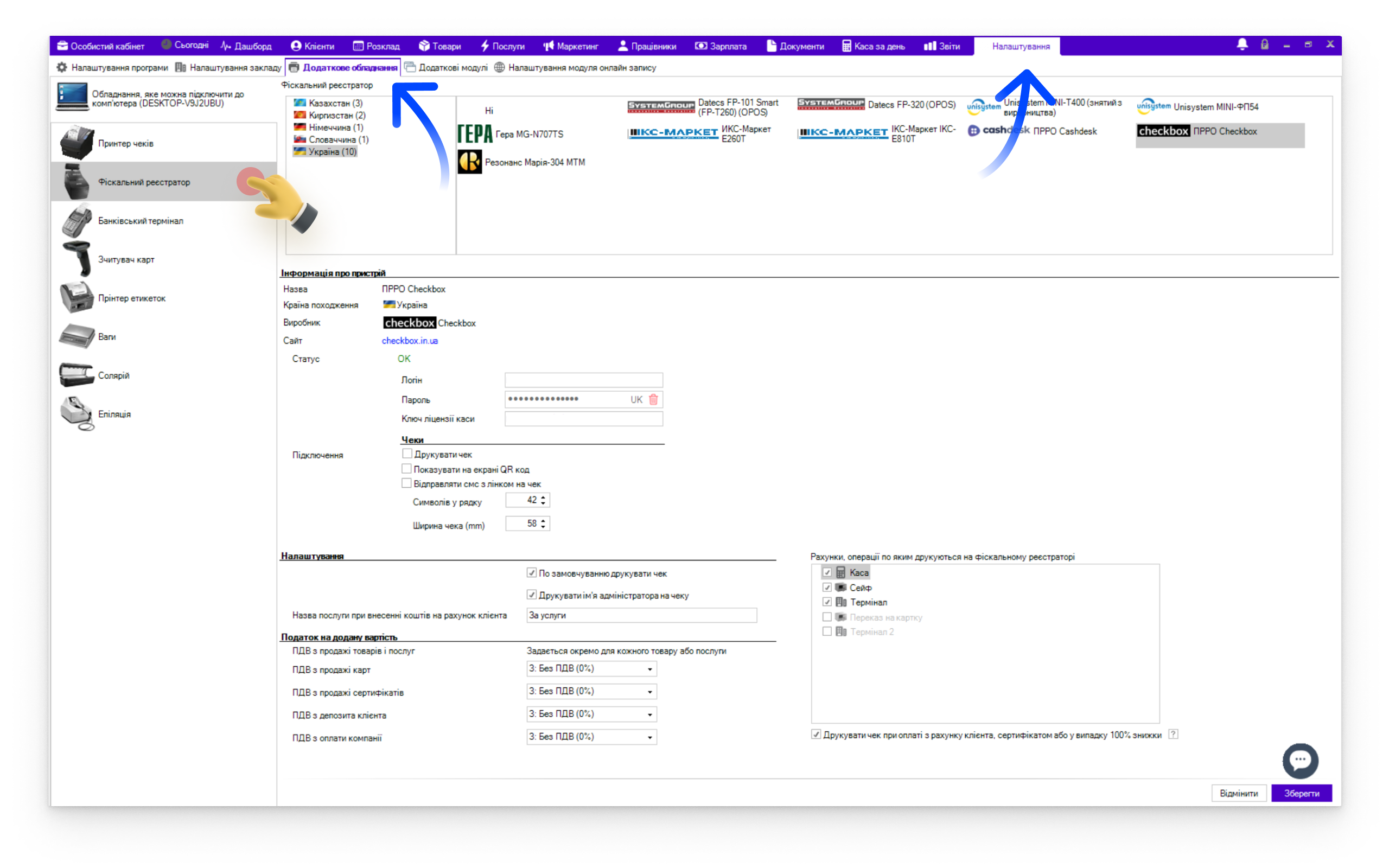Screen dimensions: 1389x868
Task: Switch to Налаштування модуля онлайн запису tab
Action: point(575,68)
